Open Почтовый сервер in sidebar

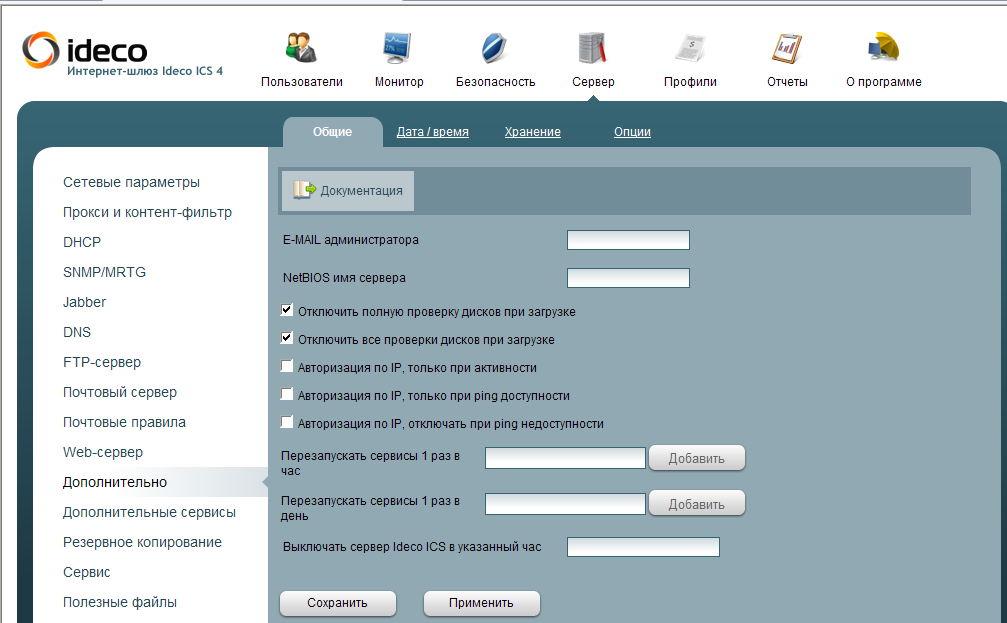tap(119, 392)
